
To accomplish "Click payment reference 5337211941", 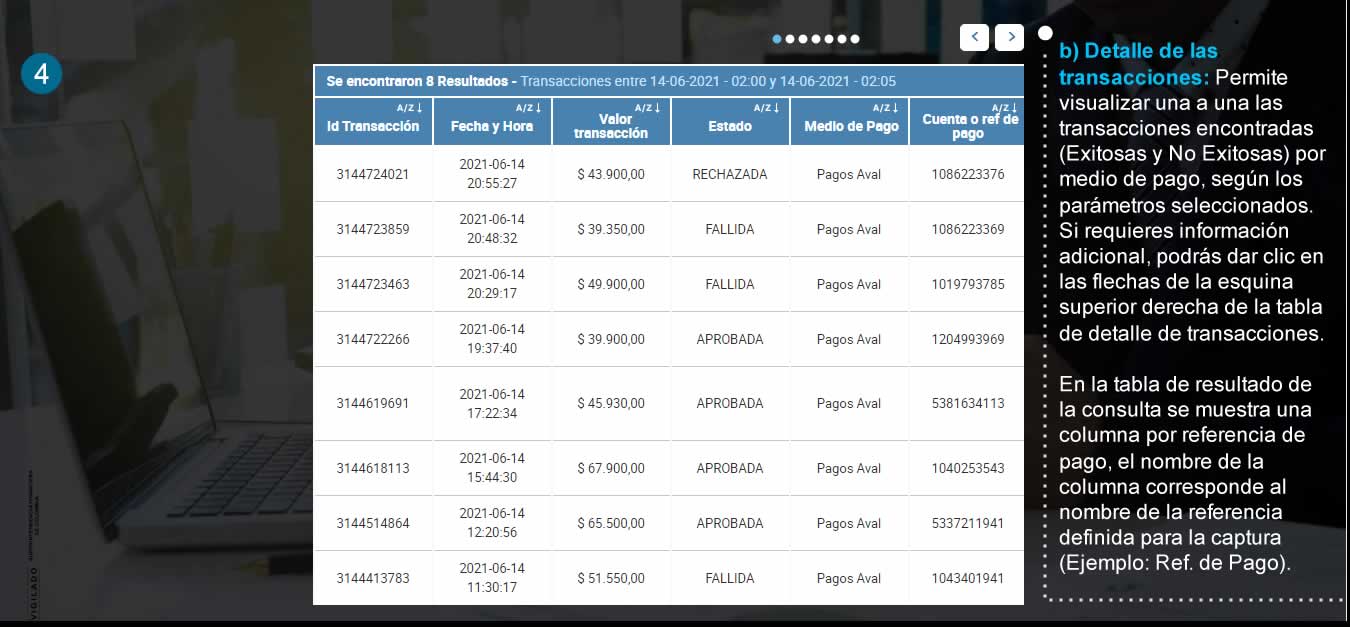I will coord(968,523).
